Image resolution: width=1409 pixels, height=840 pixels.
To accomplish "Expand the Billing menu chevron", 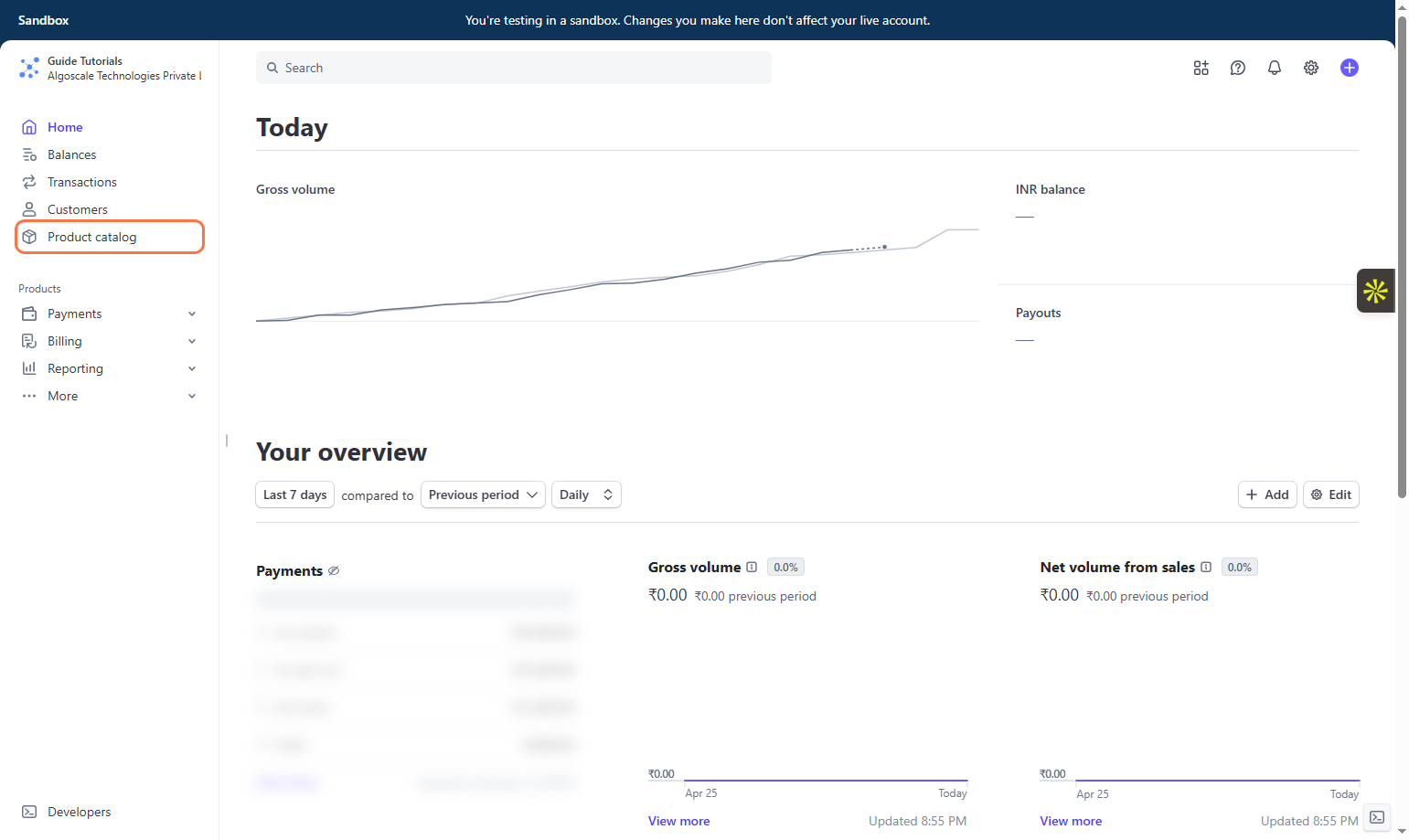I will [x=192, y=341].
